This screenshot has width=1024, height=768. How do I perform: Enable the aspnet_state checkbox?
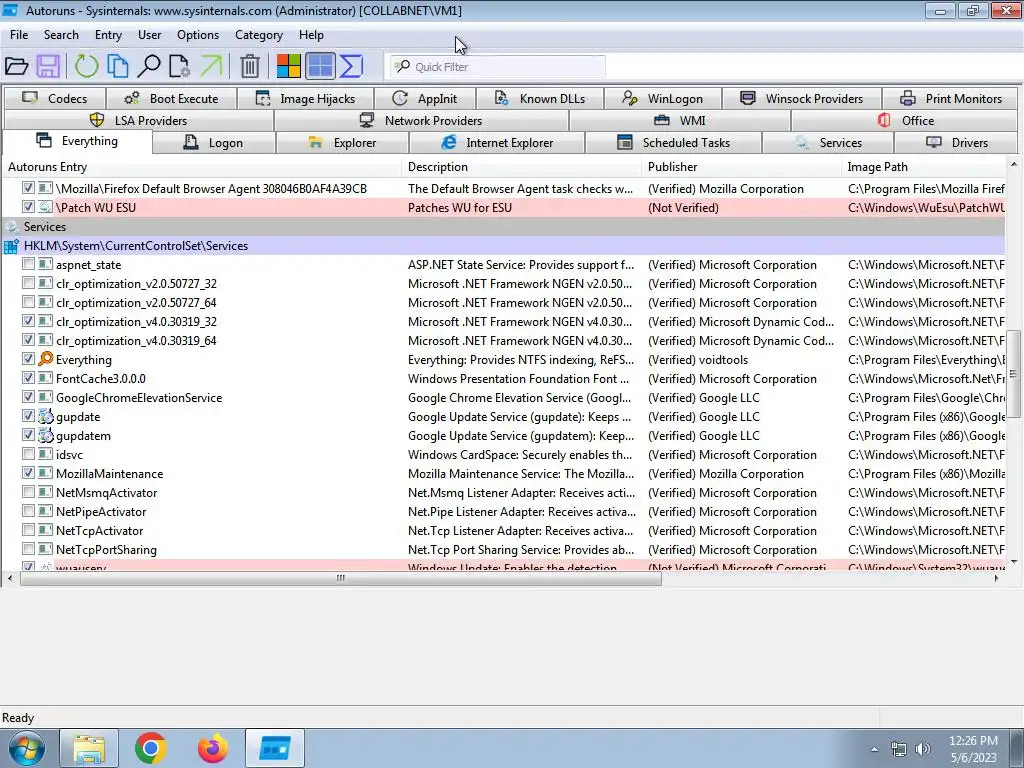click(x=28, y=264)
